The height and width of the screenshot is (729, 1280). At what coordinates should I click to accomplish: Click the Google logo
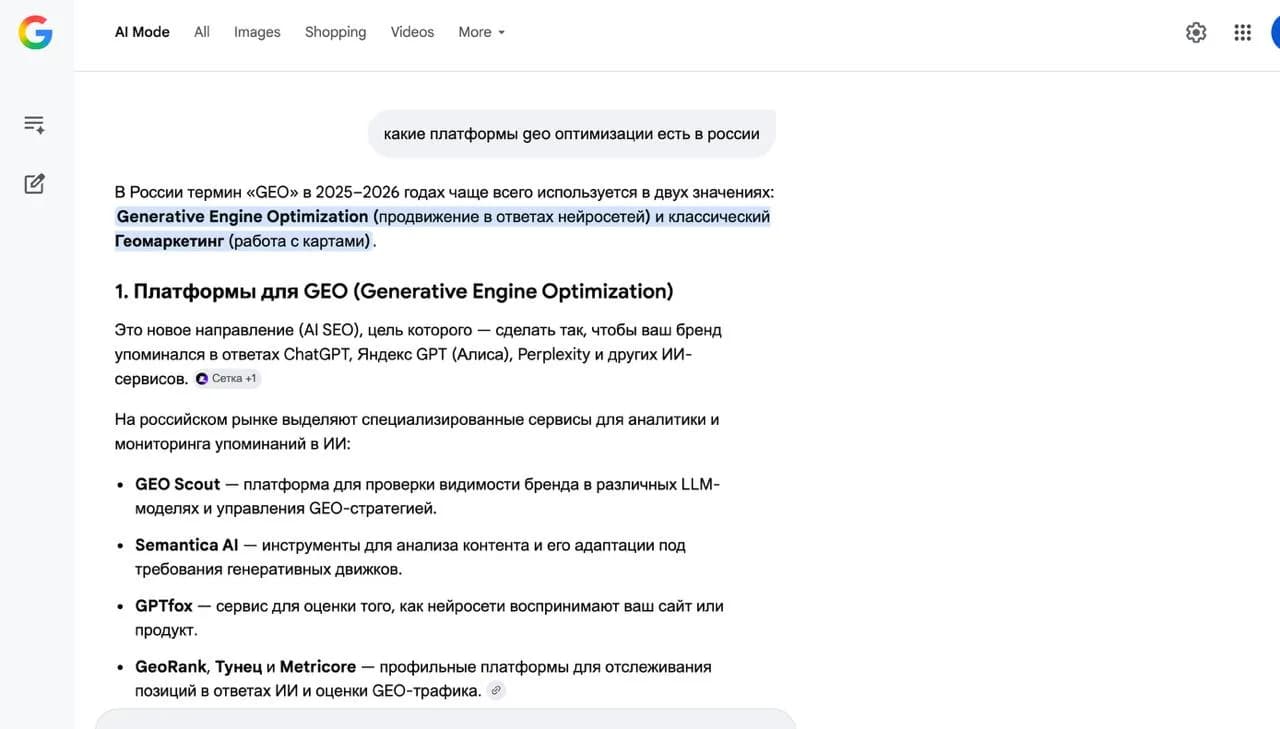[x=36, y=32]
